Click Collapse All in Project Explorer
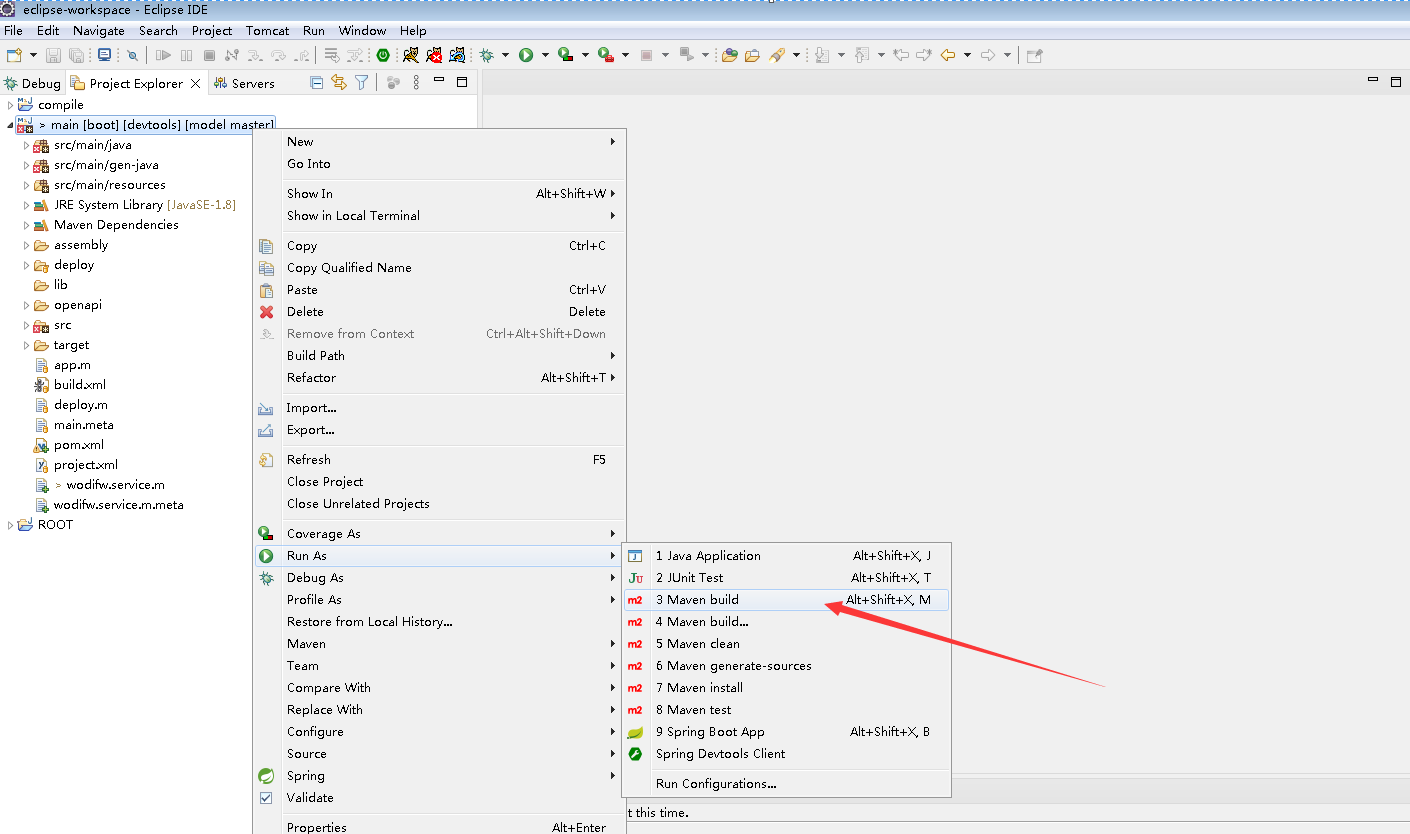 click(x=317, y=83)
